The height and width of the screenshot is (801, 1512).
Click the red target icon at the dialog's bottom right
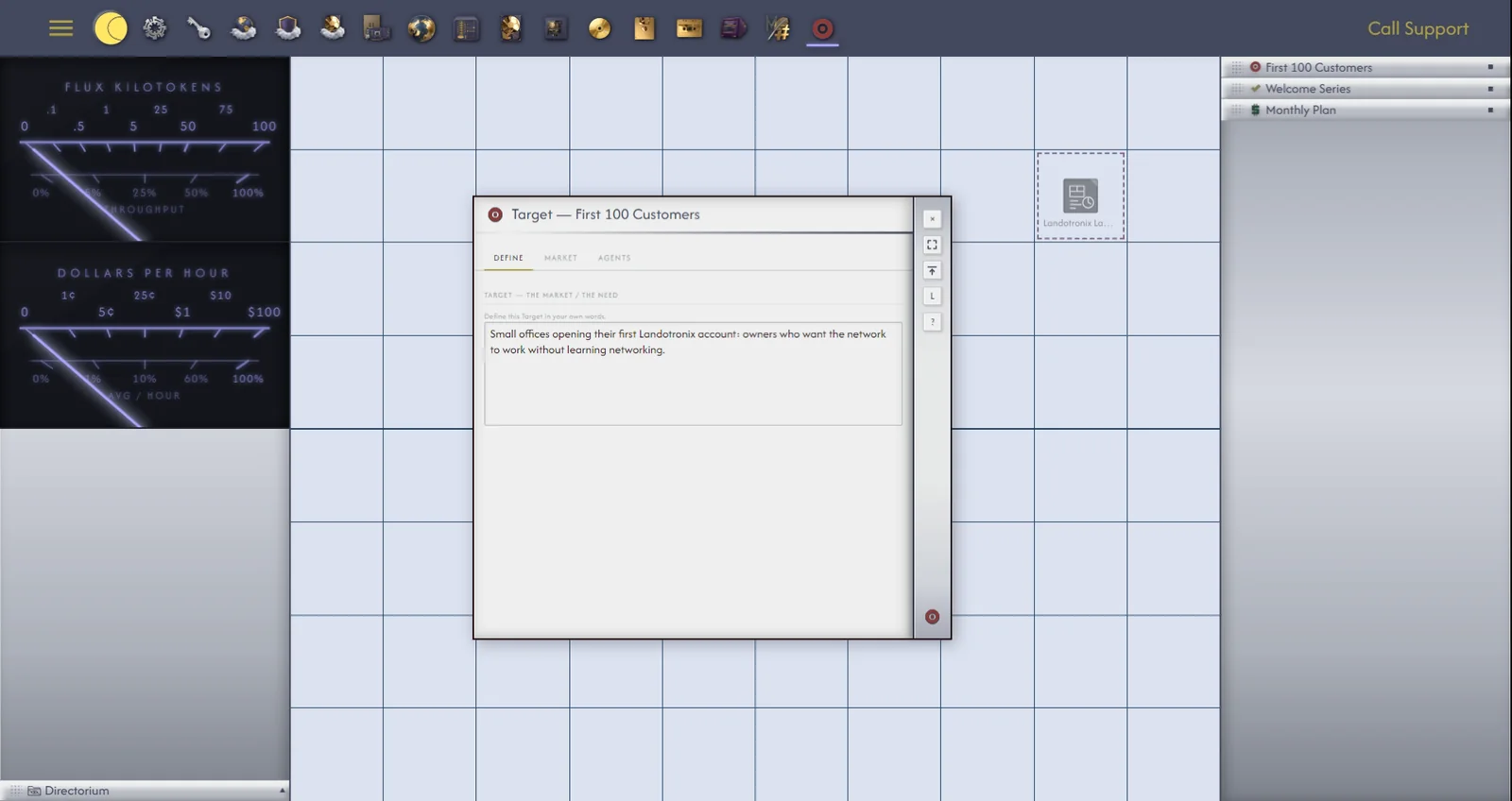(x=932, y=617)
